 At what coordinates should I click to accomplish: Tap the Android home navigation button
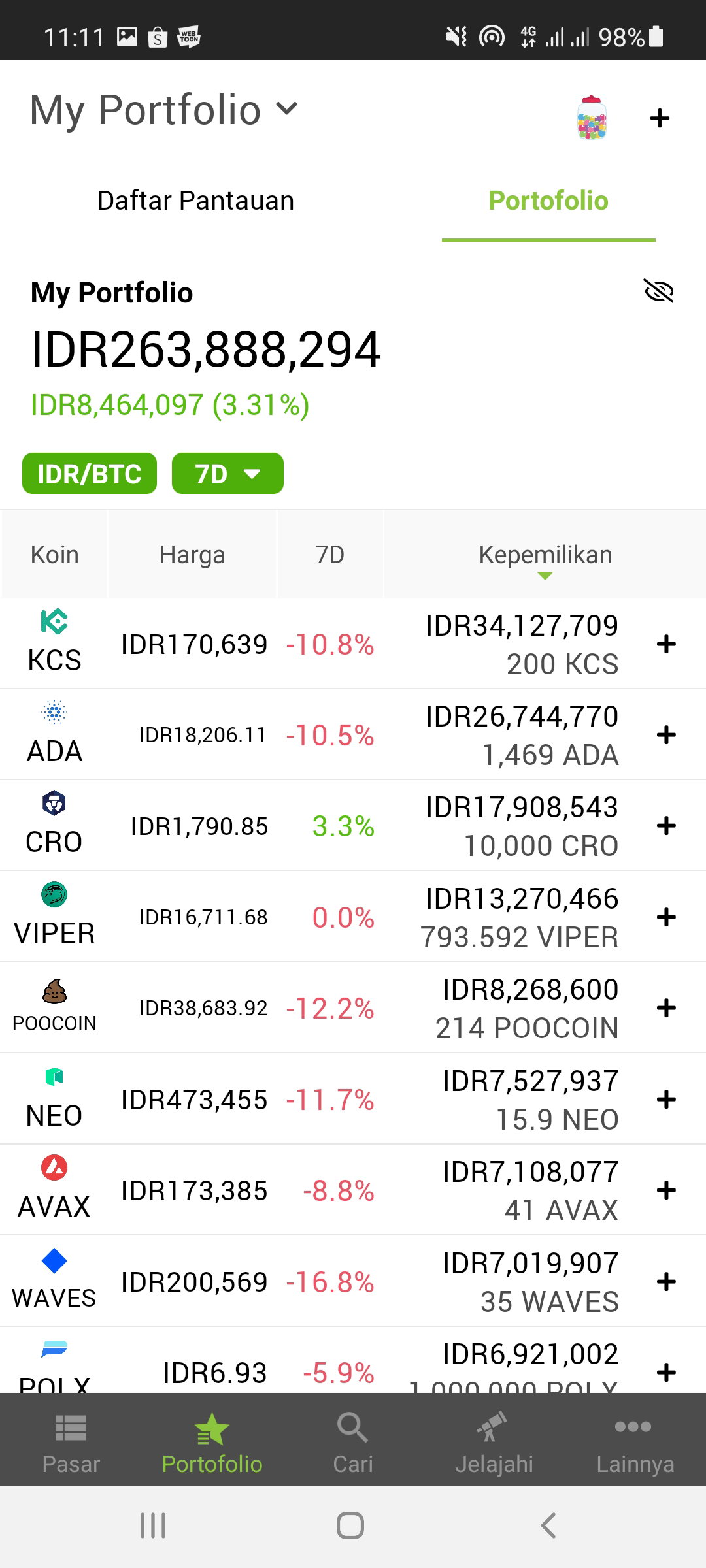pos(350,1526)
